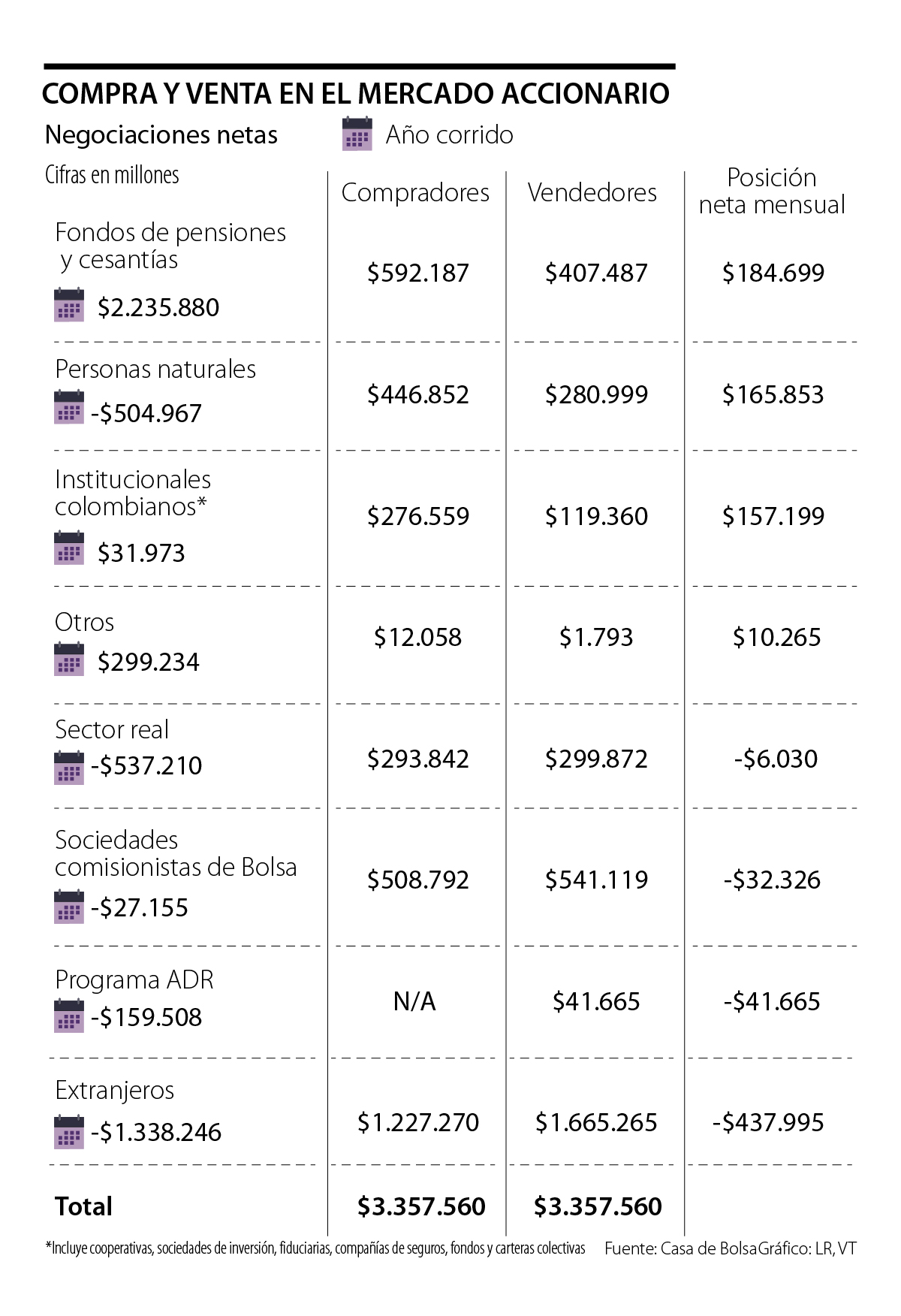The width and height of the screenshot is (901, 1316).
Task: Click the Compradores column header
Action: point(415,192)
